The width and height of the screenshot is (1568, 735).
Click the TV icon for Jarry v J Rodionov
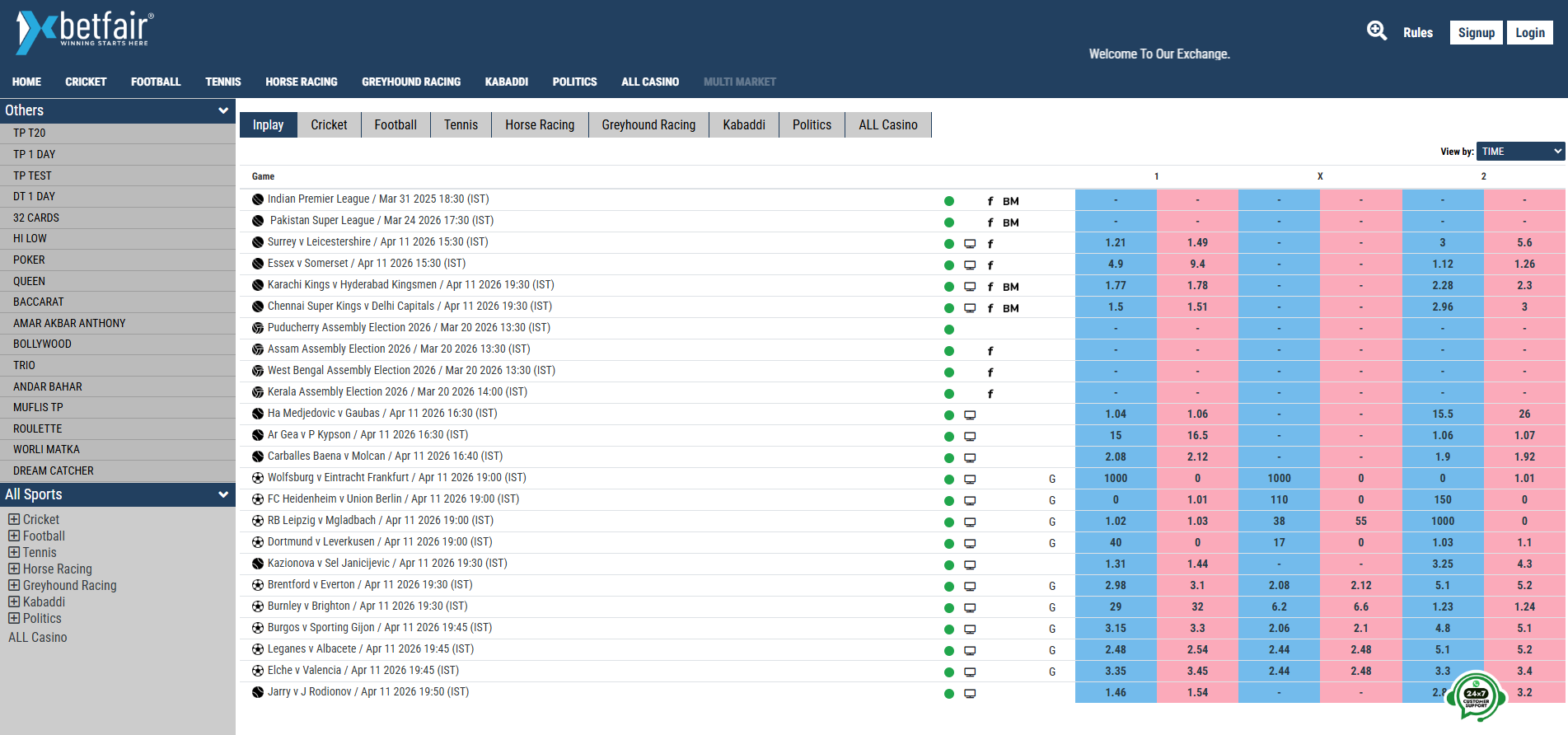tap(970, 694)
